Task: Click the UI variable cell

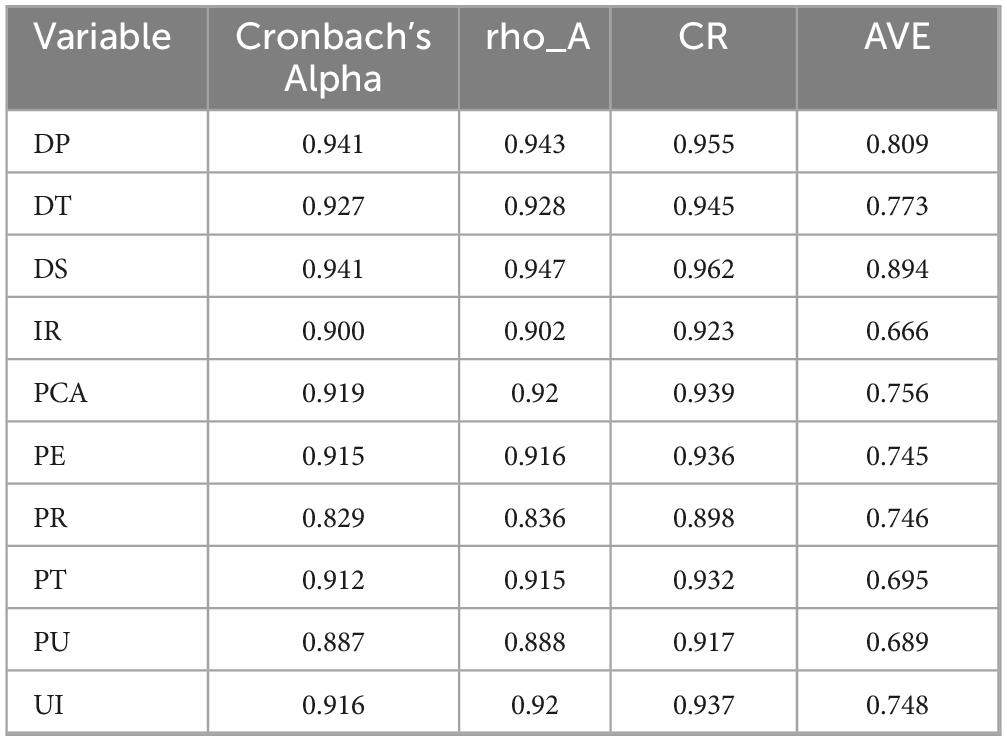Action: pos(48,704)
